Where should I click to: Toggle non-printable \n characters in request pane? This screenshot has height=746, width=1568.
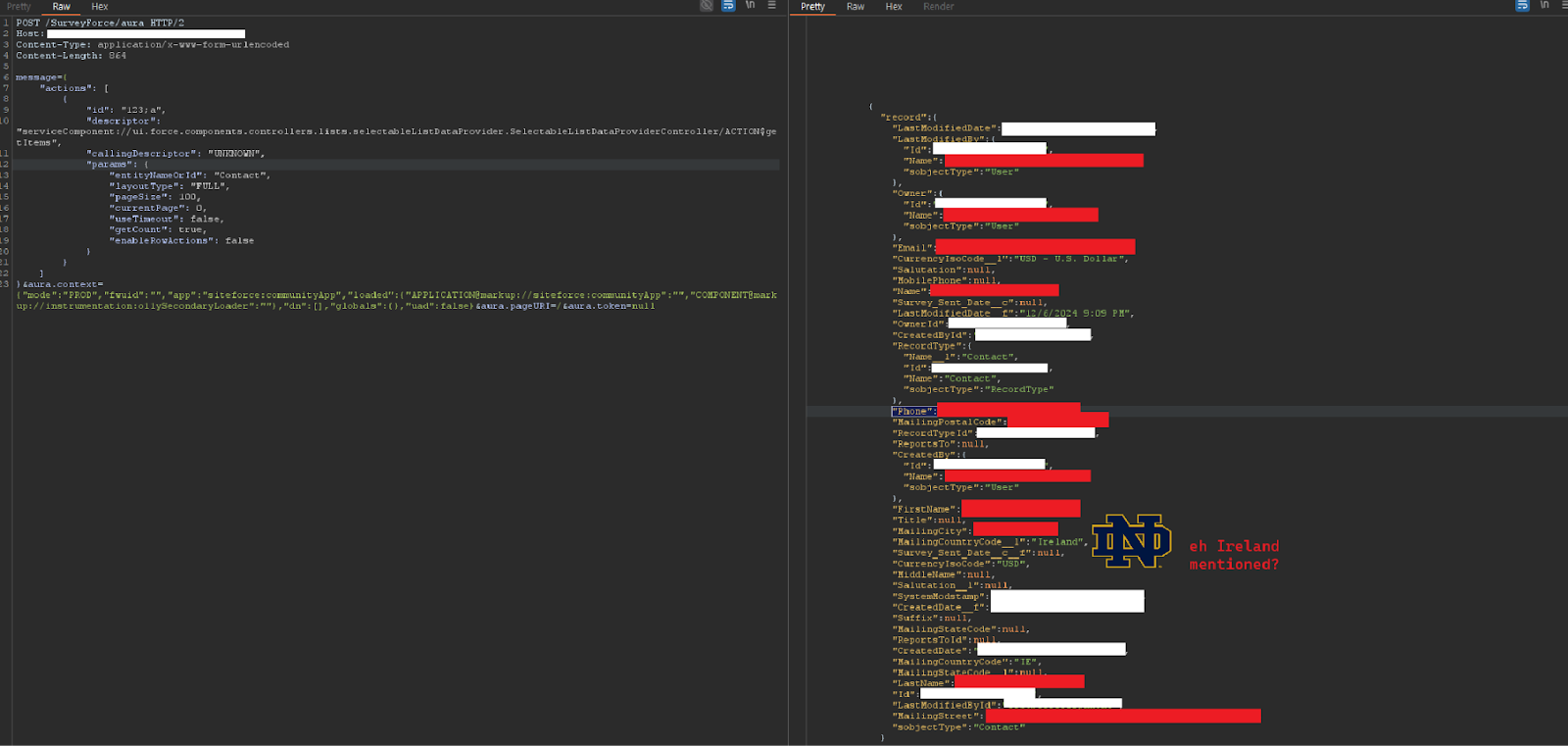(x=751, y=6)
